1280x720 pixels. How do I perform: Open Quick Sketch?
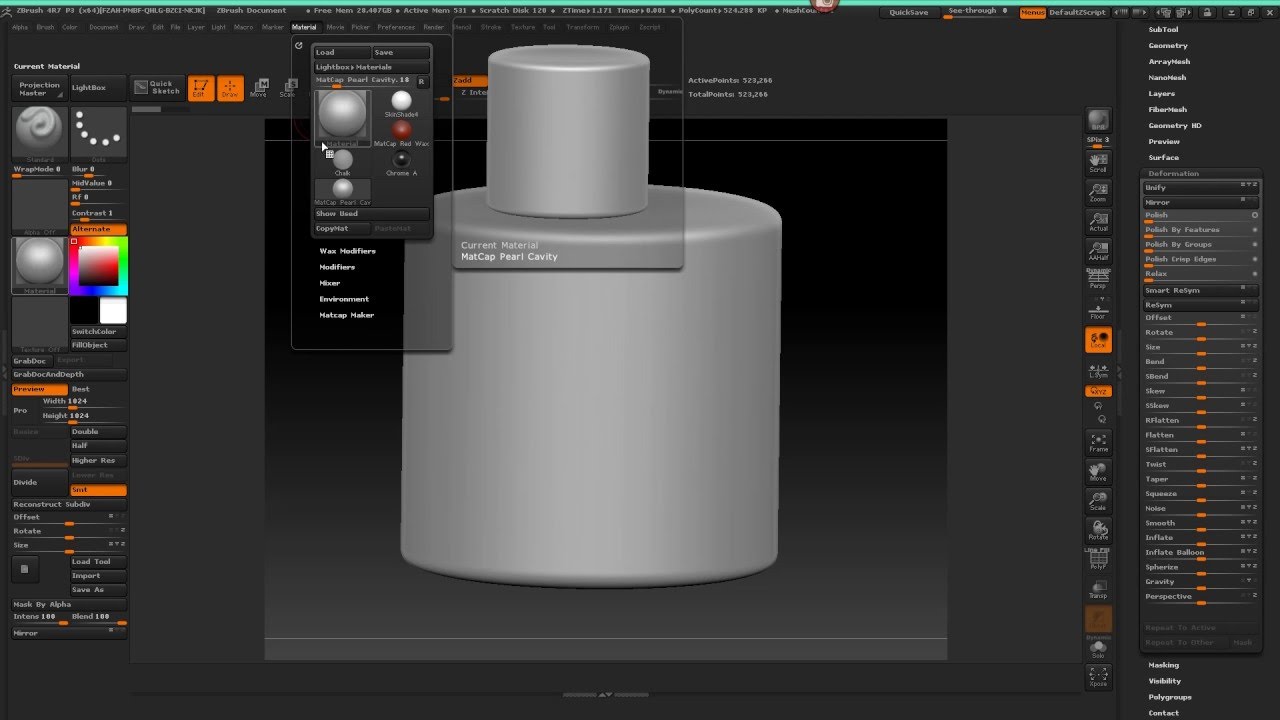(x=158, y=88)
